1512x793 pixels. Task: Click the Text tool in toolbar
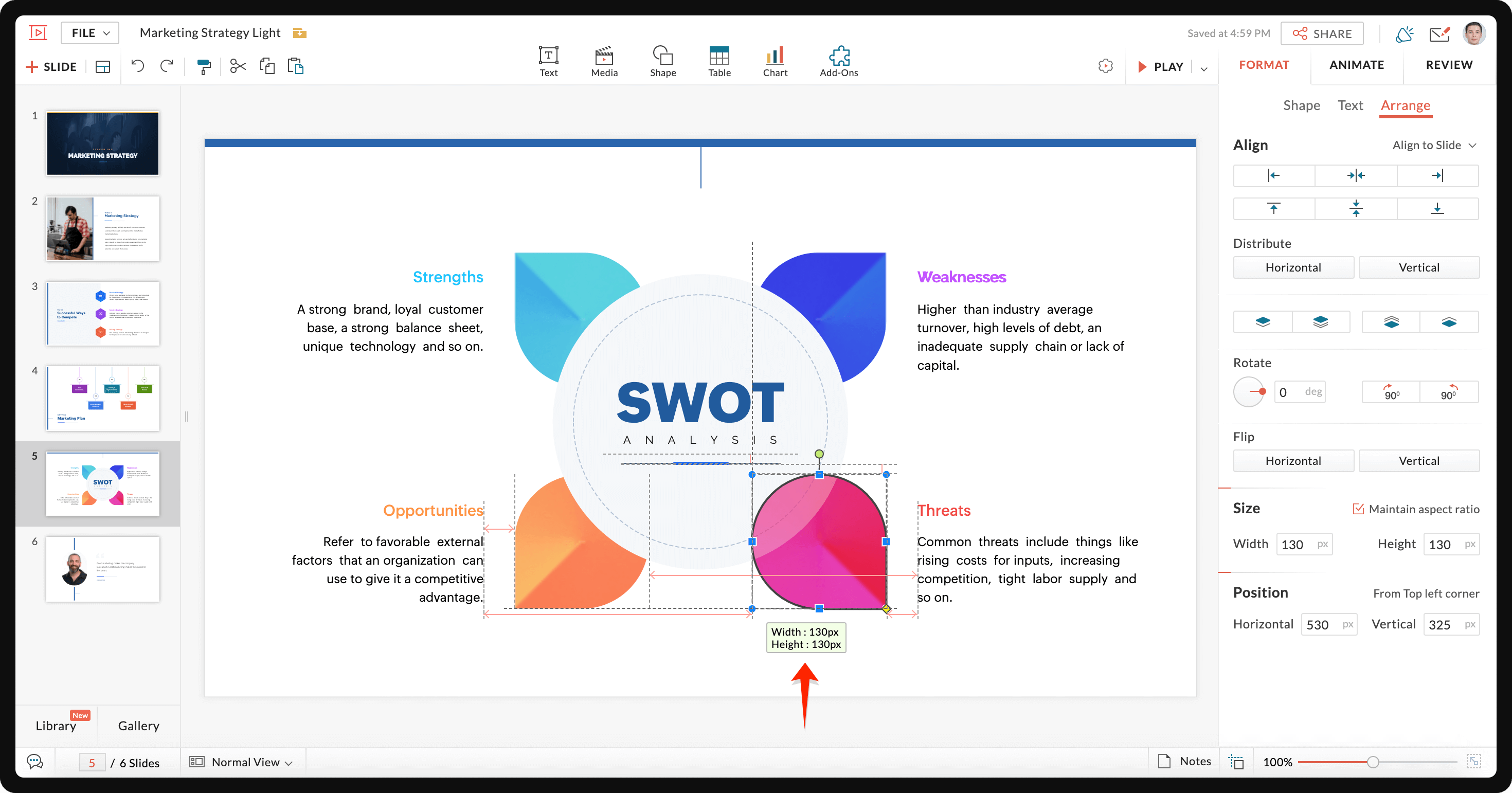point(548,57)
